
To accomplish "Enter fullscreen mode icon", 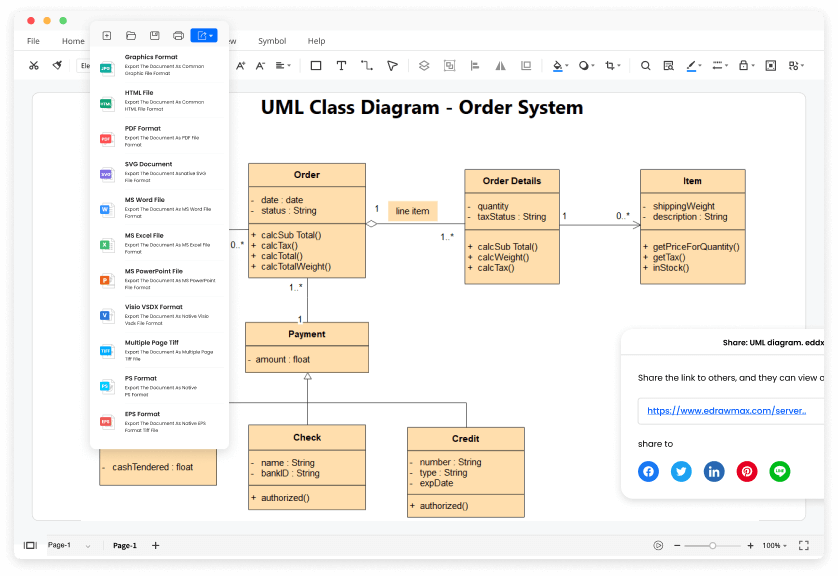I will pos(804,546).
